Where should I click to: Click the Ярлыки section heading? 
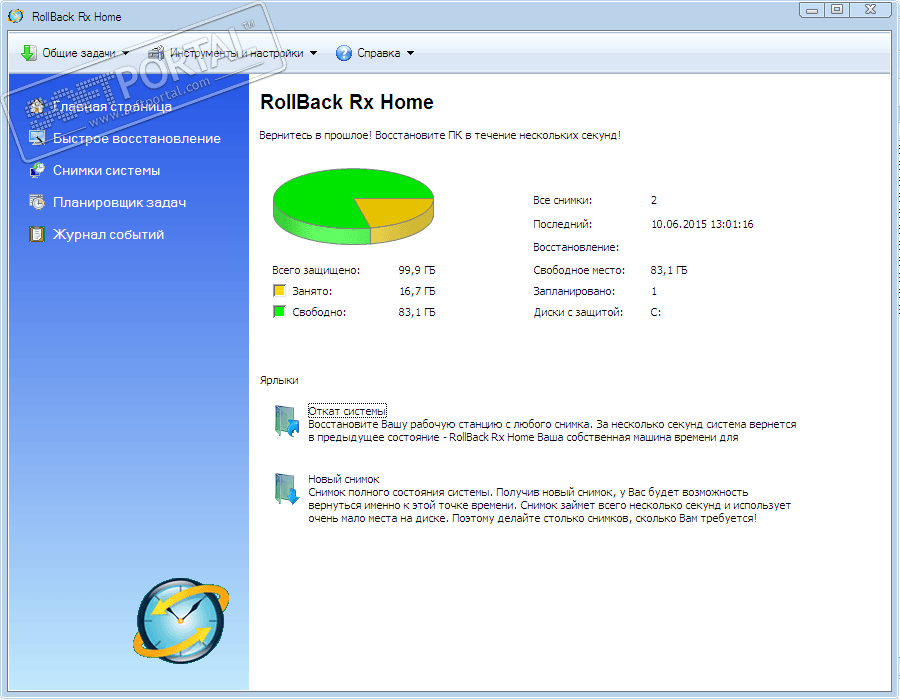click(279, 380)
